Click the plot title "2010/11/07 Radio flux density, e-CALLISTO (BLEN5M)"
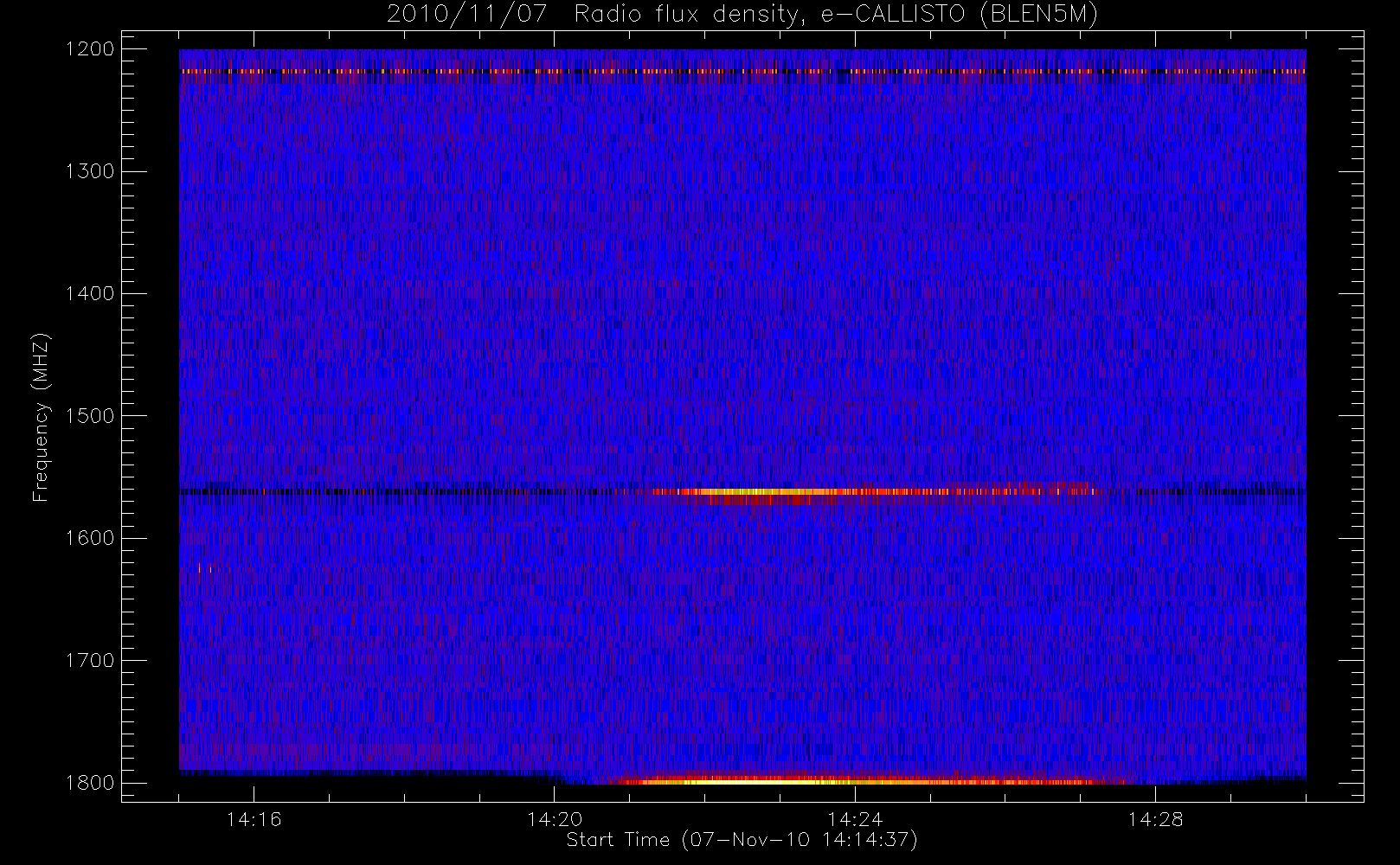The height and width of the screenshot is (865, 1400). (742, 15)
